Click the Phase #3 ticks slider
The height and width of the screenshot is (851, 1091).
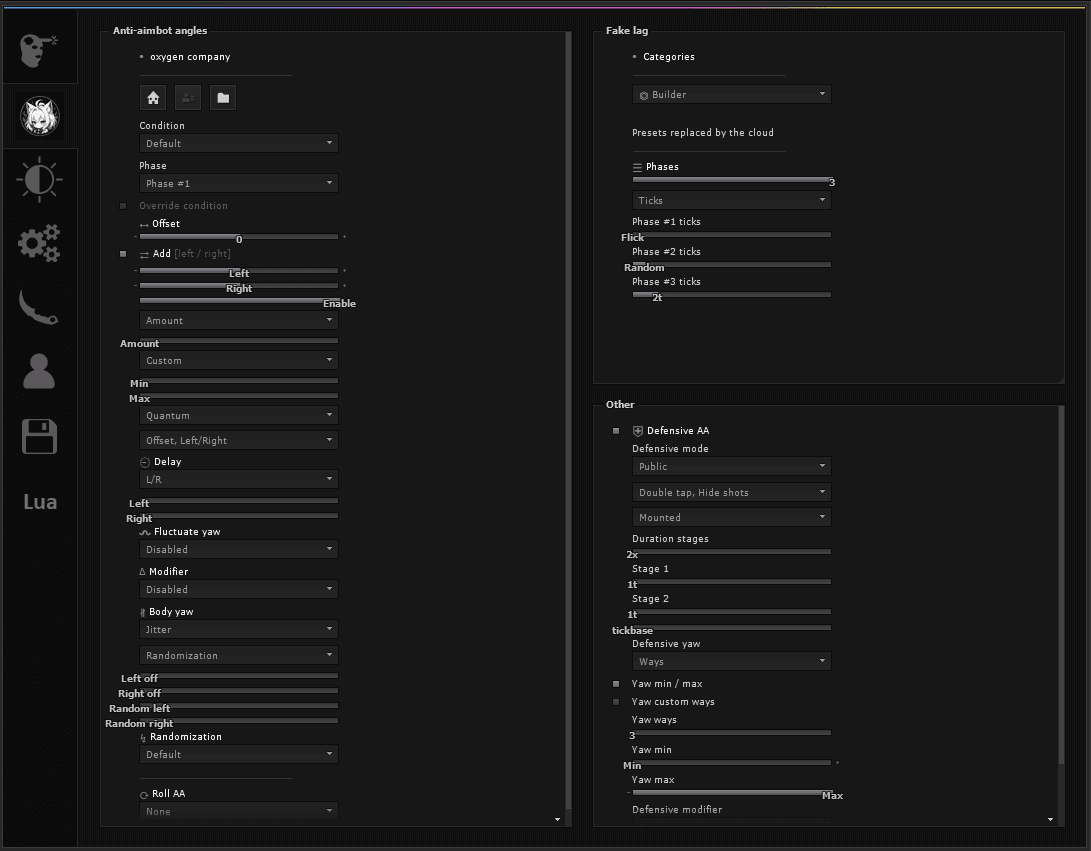pos(731,294)
